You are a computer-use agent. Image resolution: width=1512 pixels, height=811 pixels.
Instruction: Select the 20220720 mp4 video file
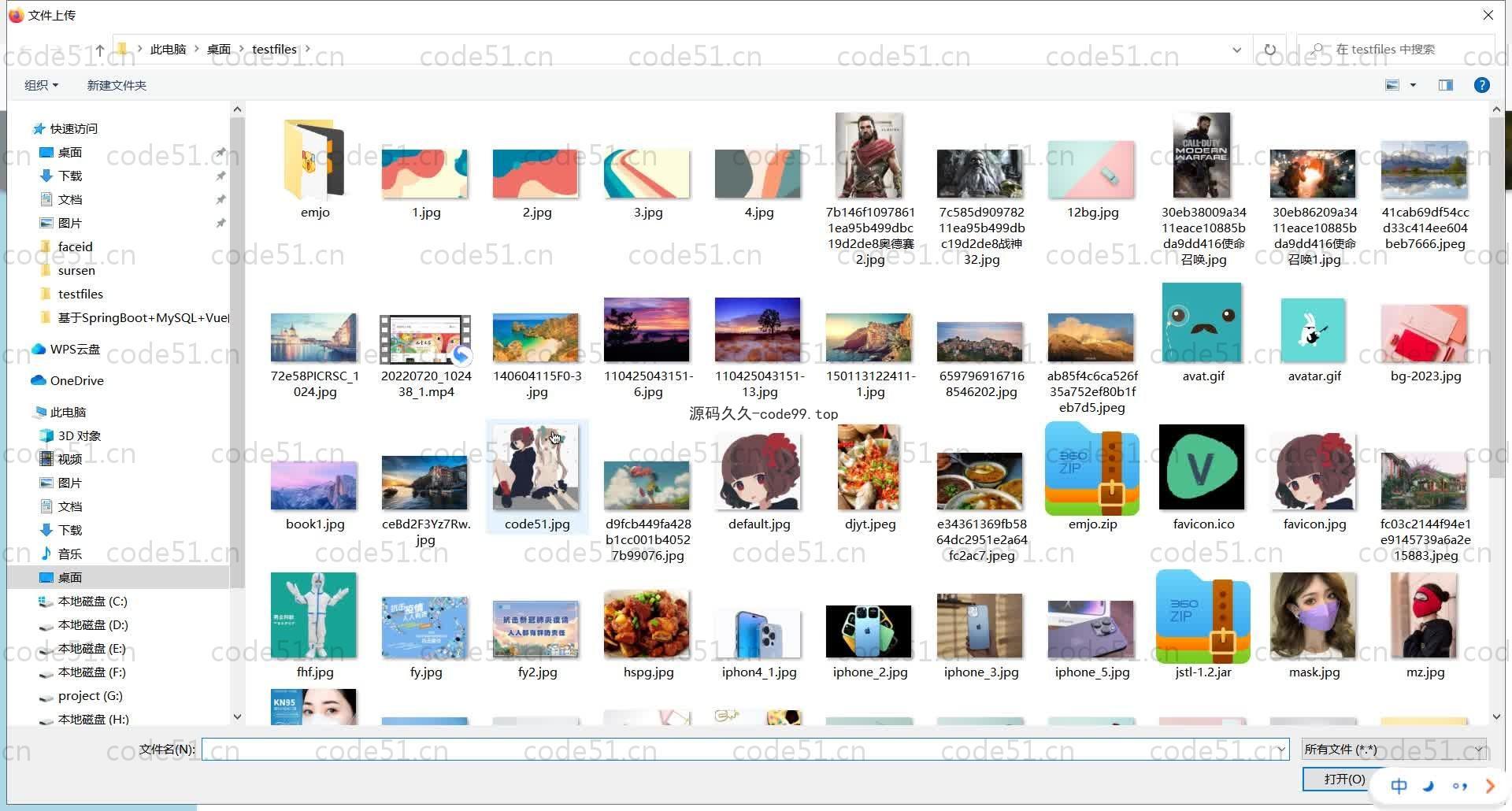[x=425, y=340]
